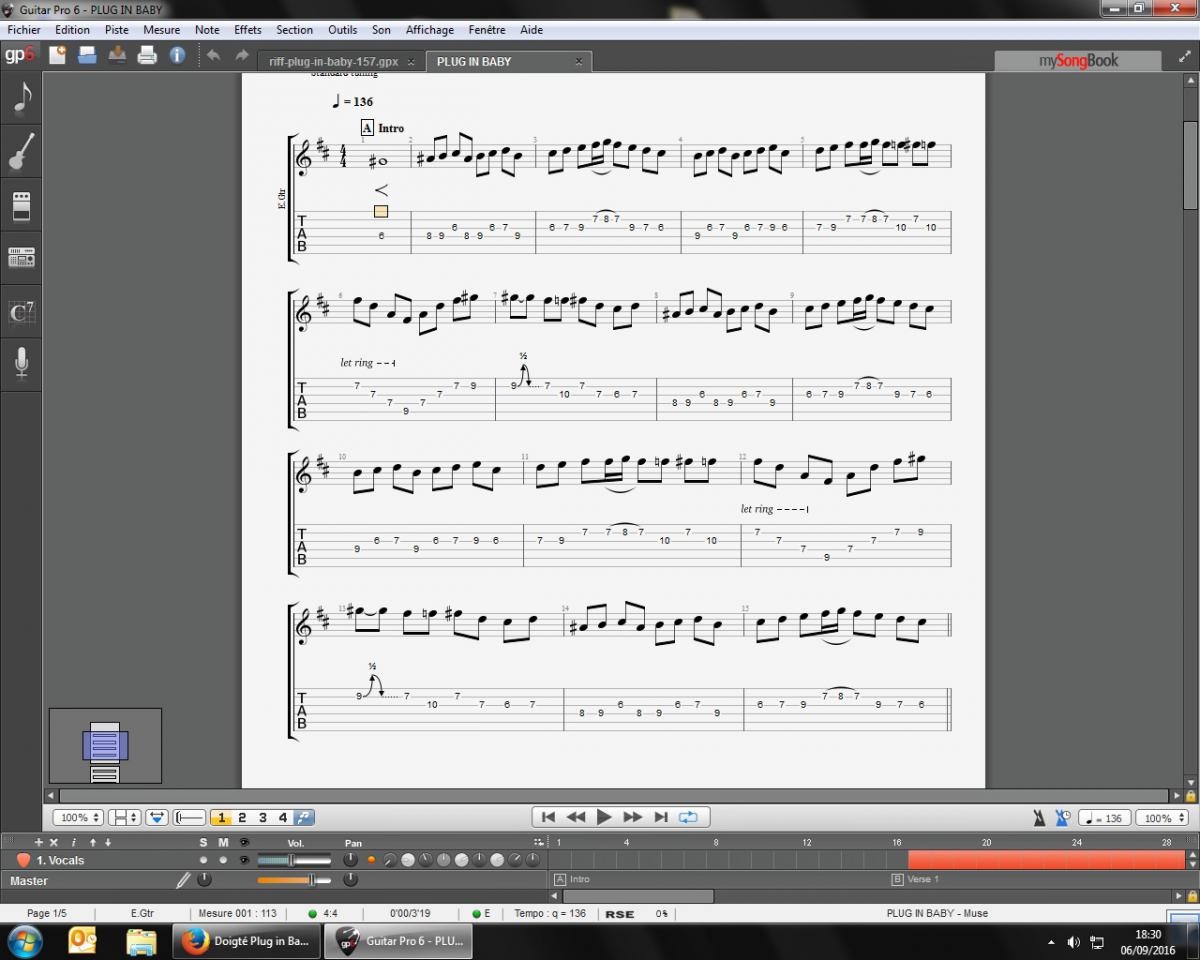
Task: Redo the action with the right arrow
Action: click(241, 55)
